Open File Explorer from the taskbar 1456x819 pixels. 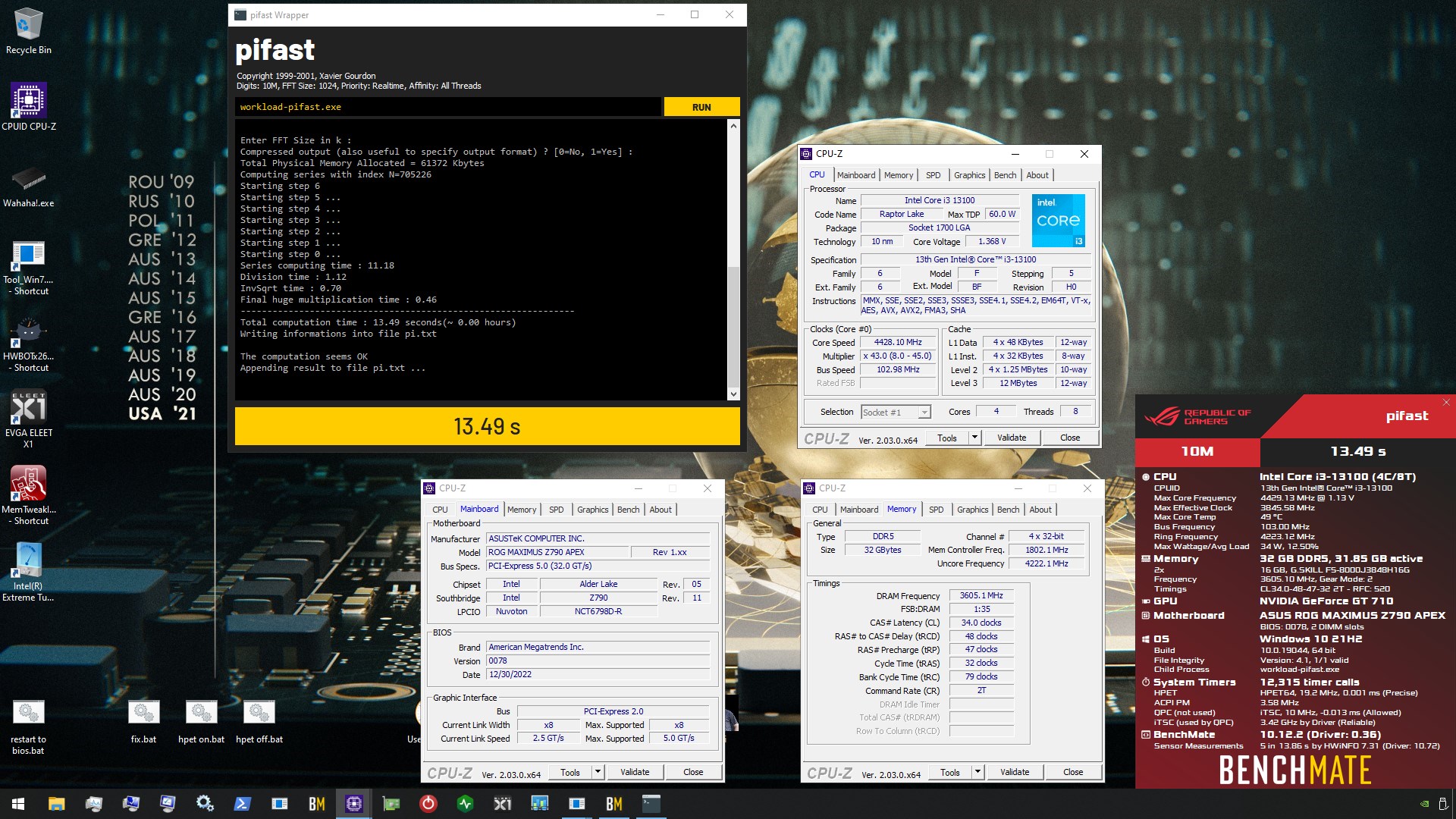(56, 804)
